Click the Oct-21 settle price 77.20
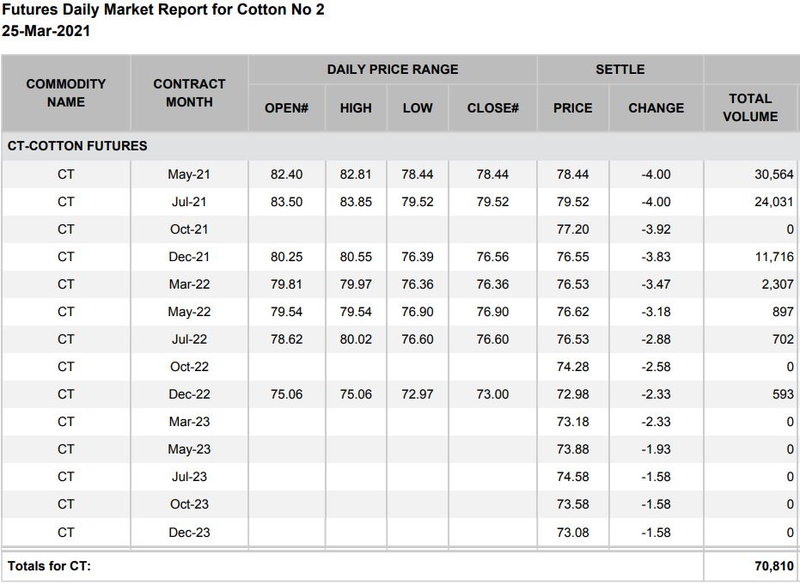800x585 pixels. [x=573, y=229]
